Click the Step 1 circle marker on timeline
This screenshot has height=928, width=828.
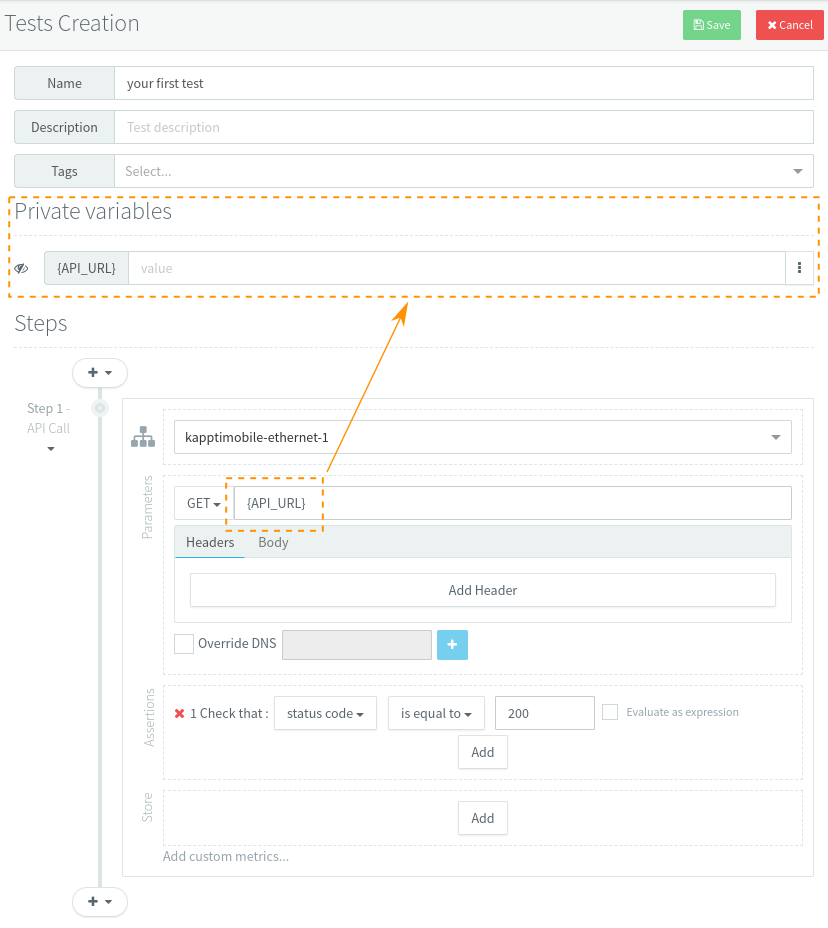point(100,408)
